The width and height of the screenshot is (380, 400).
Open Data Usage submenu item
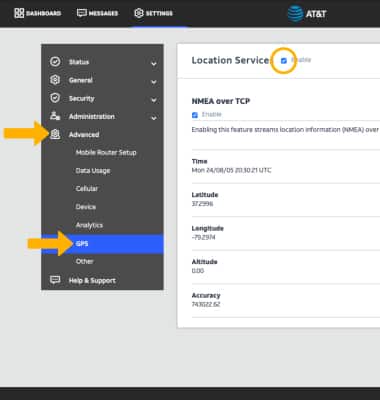click(x=93, y=171)
